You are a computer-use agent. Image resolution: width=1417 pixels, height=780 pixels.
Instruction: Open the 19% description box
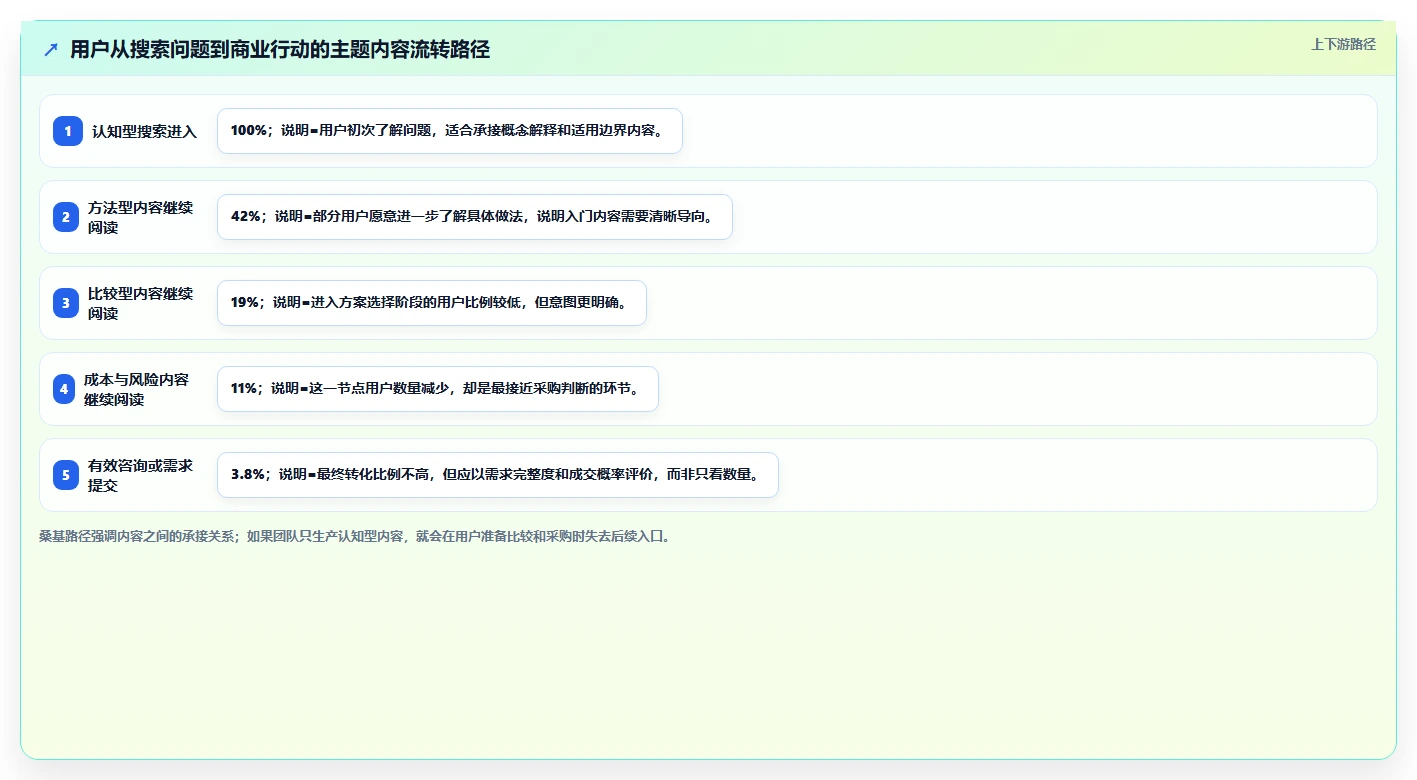(x=432, y=303)
